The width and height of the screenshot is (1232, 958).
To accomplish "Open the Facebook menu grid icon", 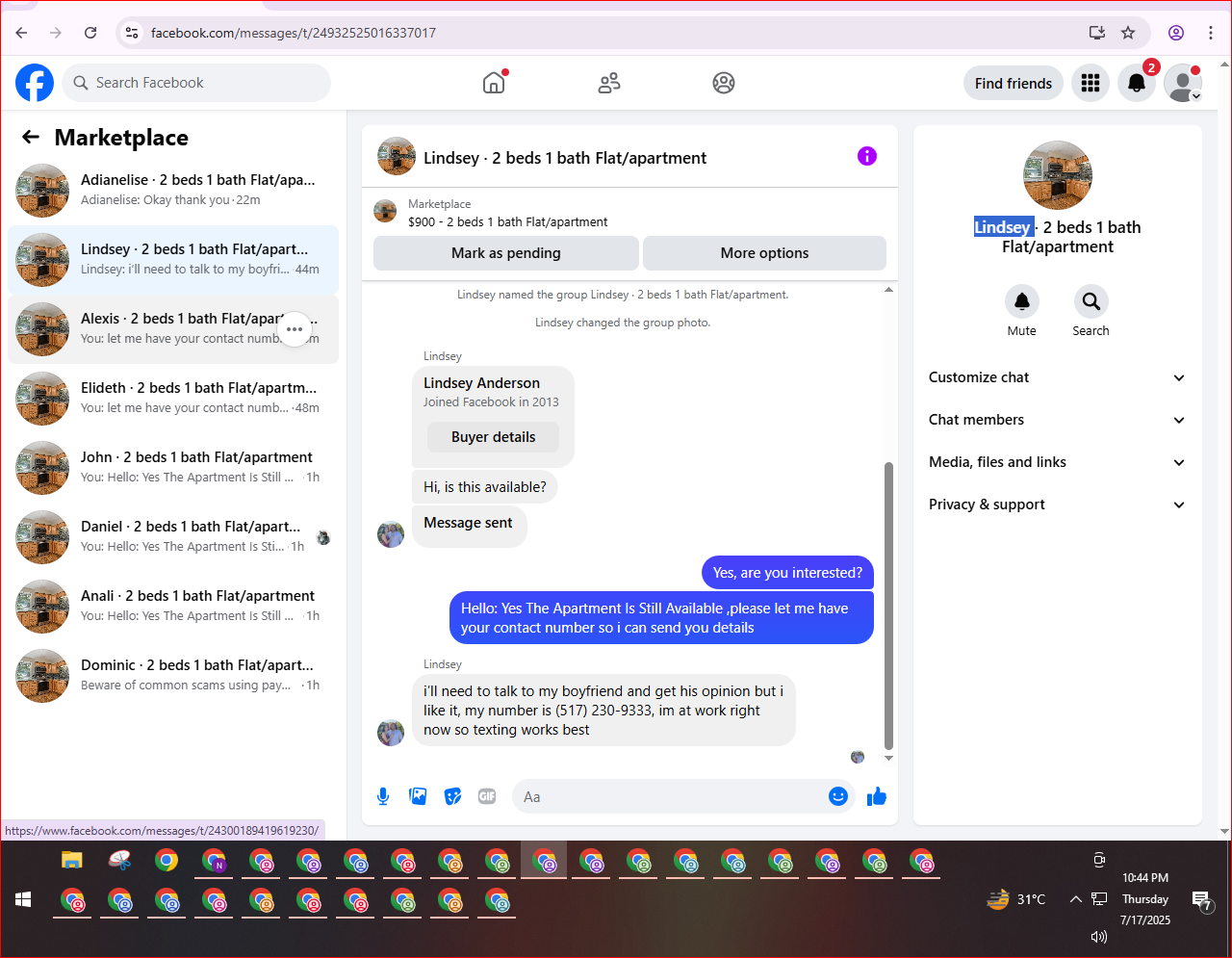I will tap(1091, 84).
